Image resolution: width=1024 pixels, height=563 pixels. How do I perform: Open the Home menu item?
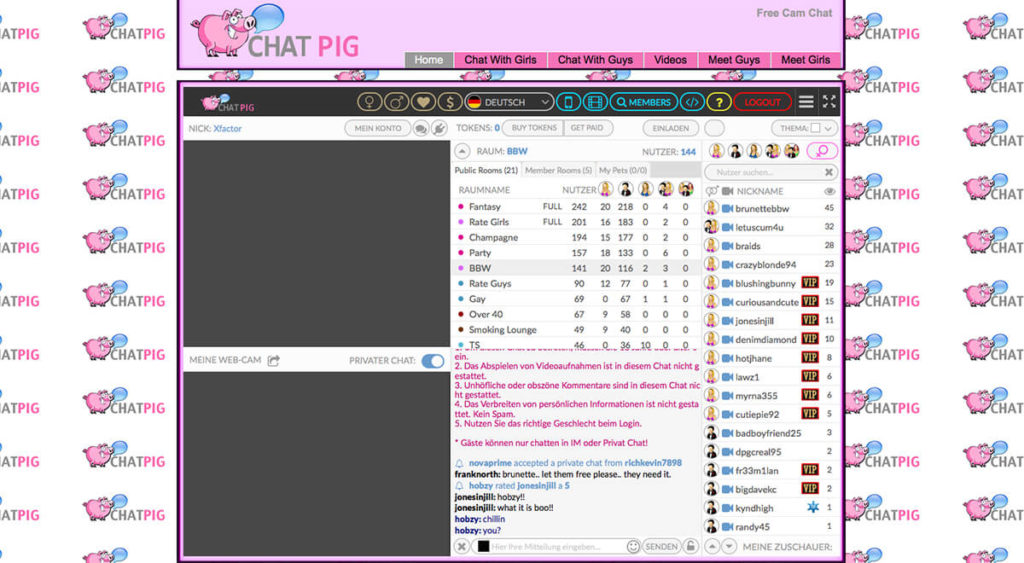tap(428, 59)
